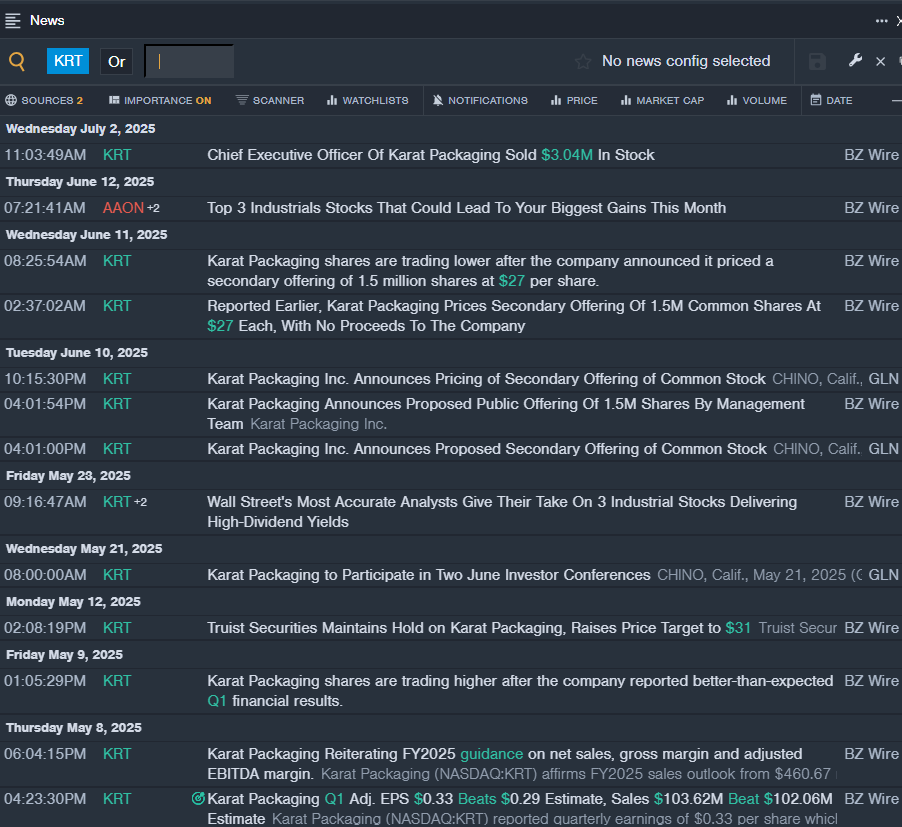Viewport: 902px width, 827px height.
Task: Open the Price filter
Action: [574, 101]
